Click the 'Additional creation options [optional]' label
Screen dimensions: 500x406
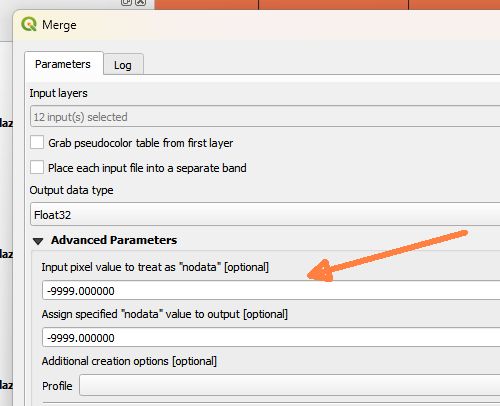coord(129,361)
